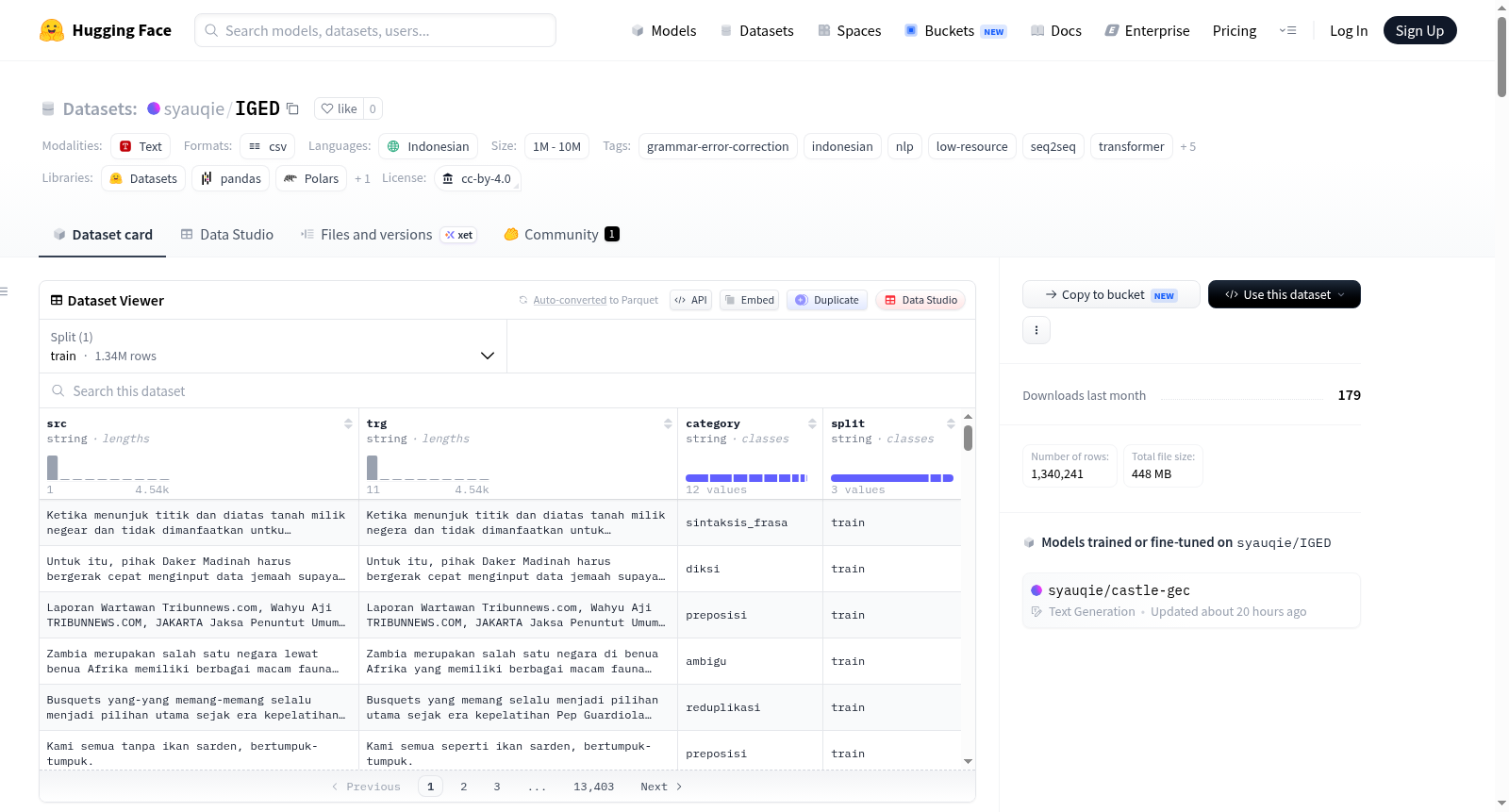Click the Indonesian language tag
The image size is (1509, 812).
pyautogui.click(x=428, y=146)
